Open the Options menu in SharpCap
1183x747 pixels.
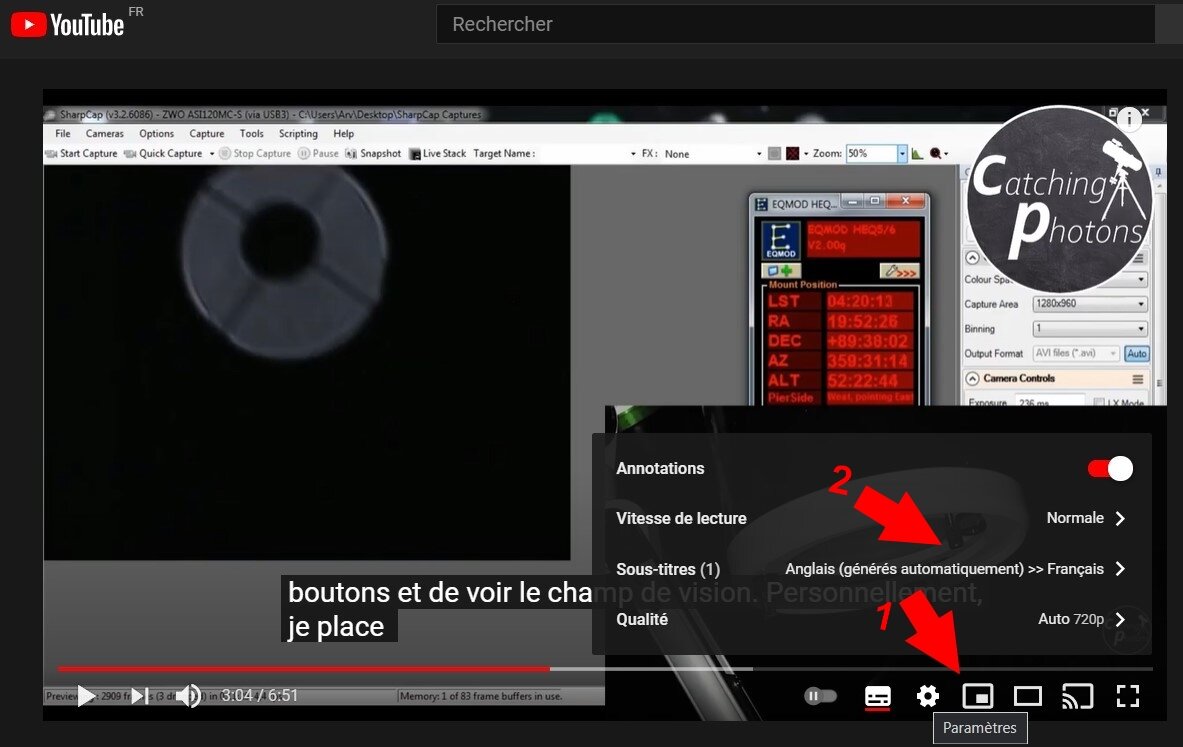156,134
